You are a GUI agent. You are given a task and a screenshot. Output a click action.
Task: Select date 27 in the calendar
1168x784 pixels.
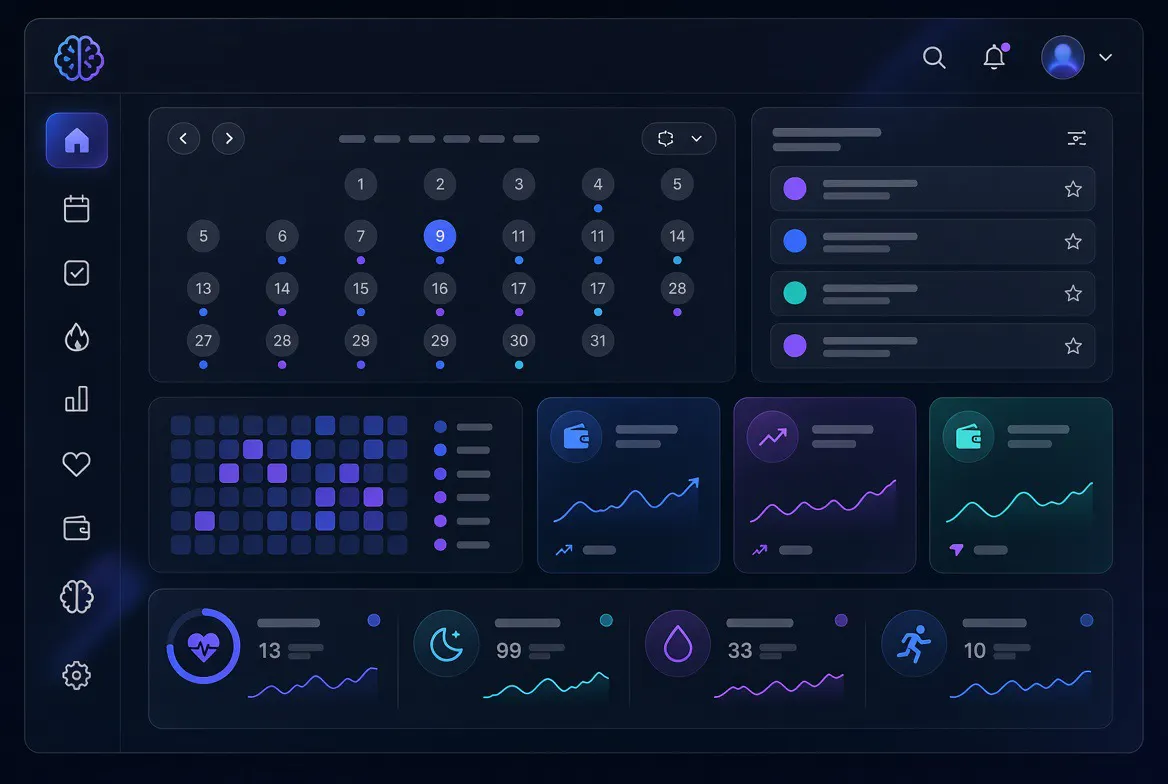(x=203, y=341)
